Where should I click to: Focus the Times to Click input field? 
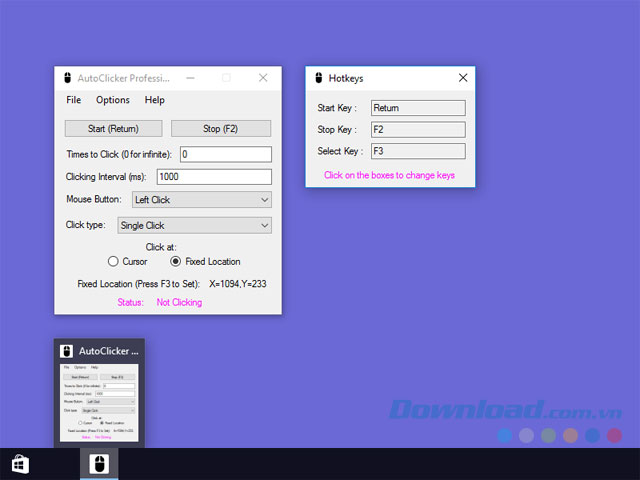click(x=226, y=154)
